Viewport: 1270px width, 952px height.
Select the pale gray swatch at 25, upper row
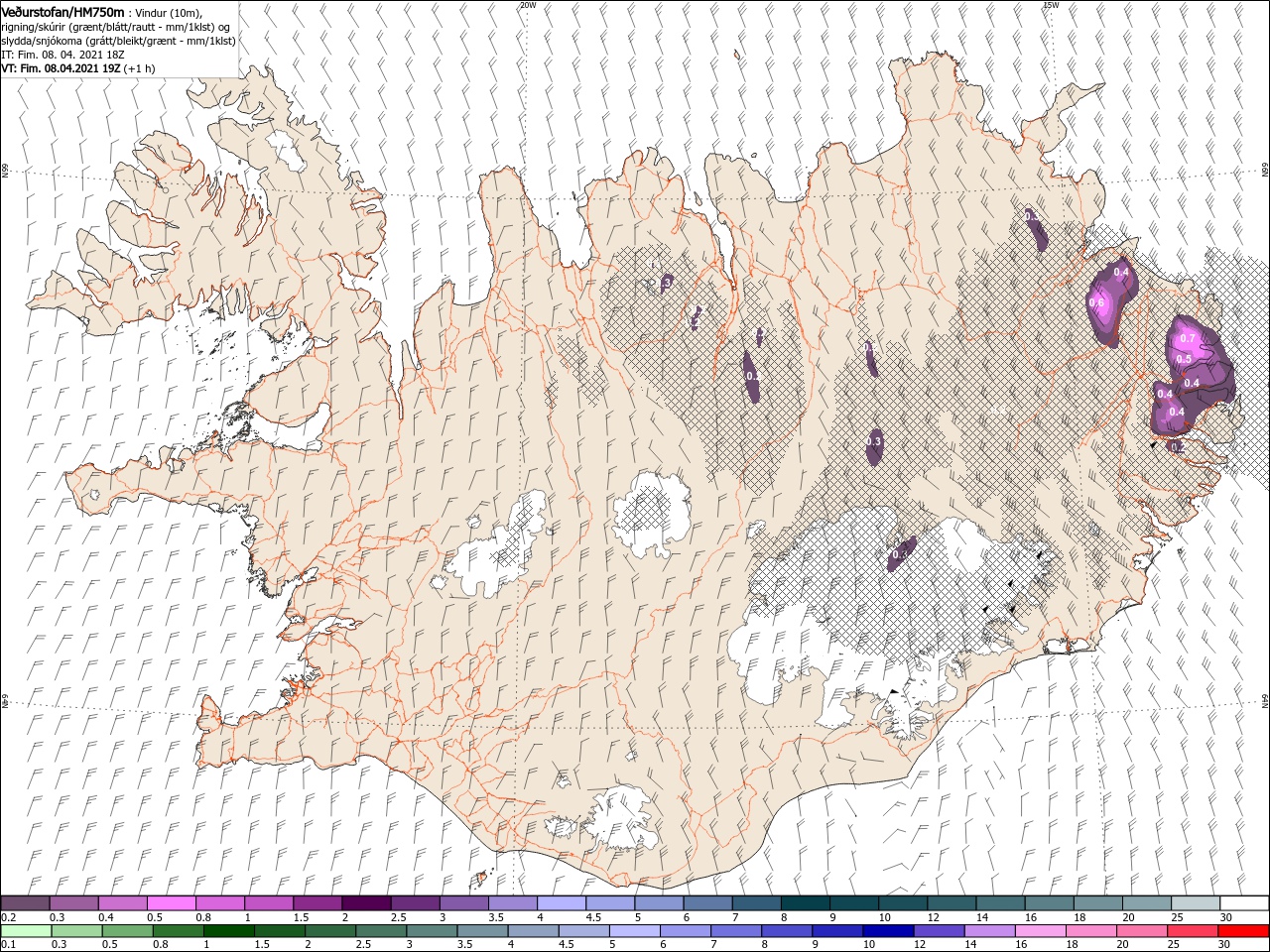[x=1195, y=903]
